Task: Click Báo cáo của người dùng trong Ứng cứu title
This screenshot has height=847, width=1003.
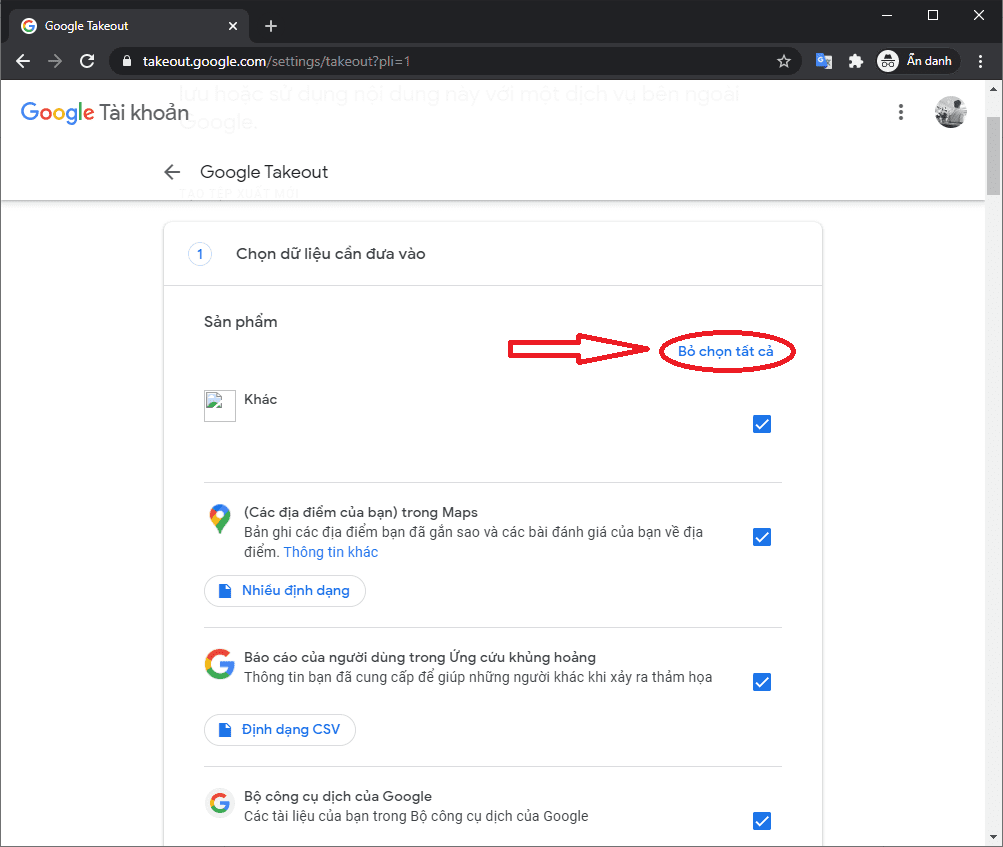Action: 420,657
